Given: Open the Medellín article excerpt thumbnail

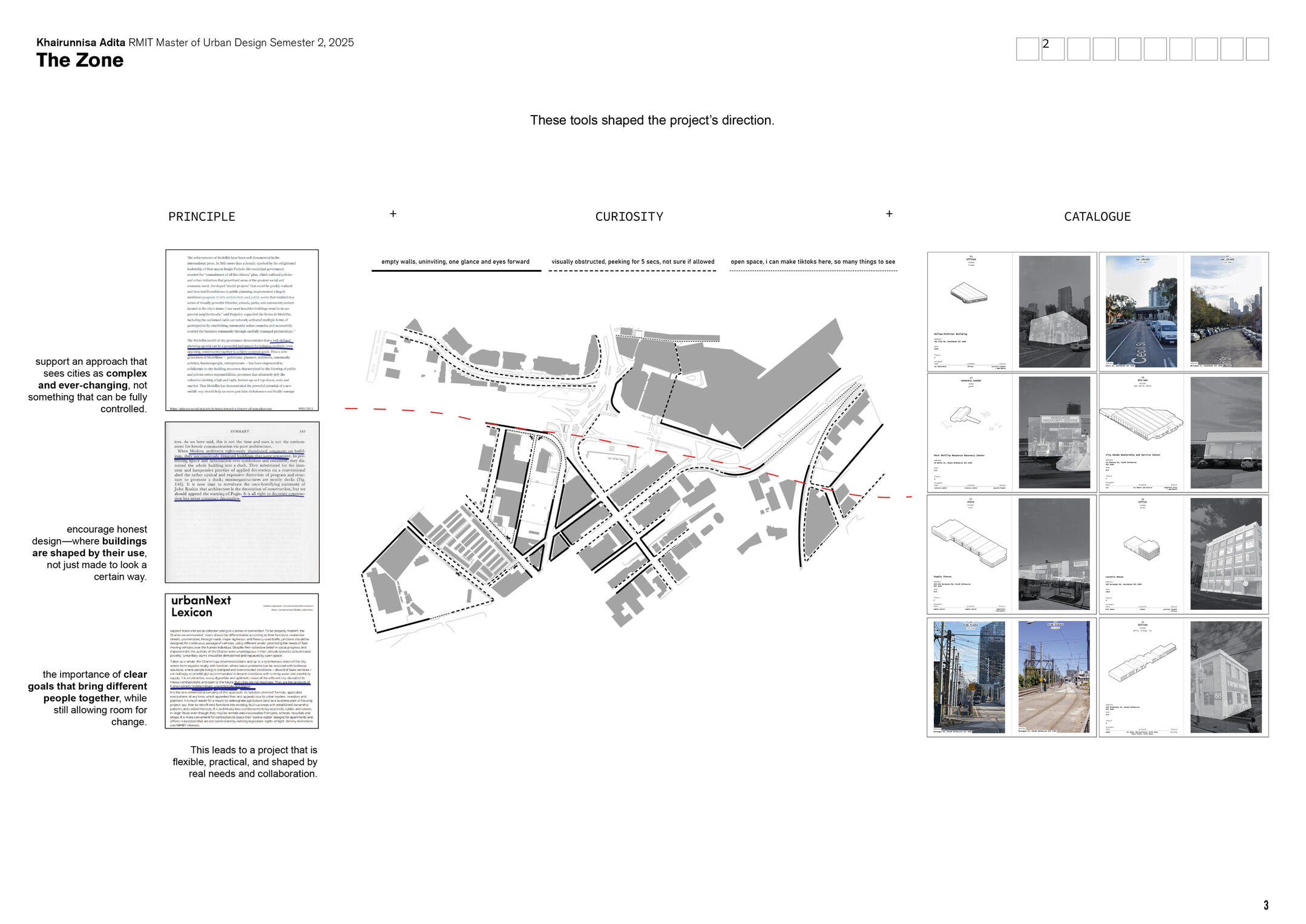Looking at the screenshot, I should 241,330.
